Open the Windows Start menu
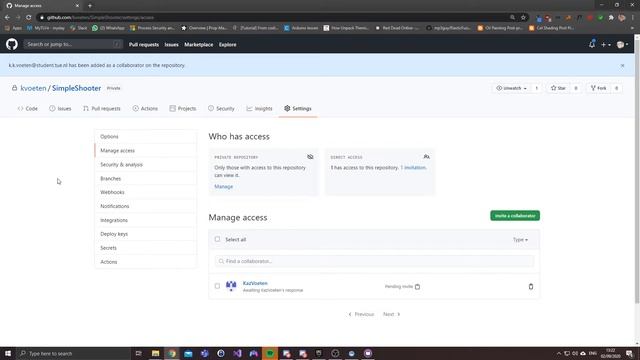Viewport: 640px width, 360px height. pos(8,353)
